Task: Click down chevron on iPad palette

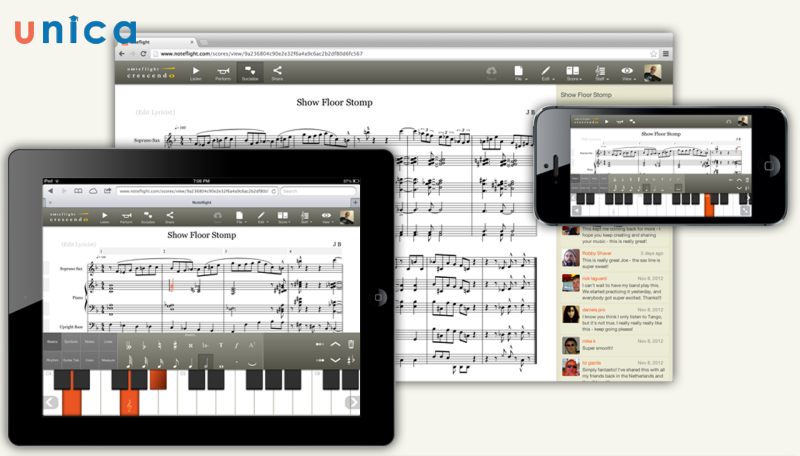Action: 335,360
